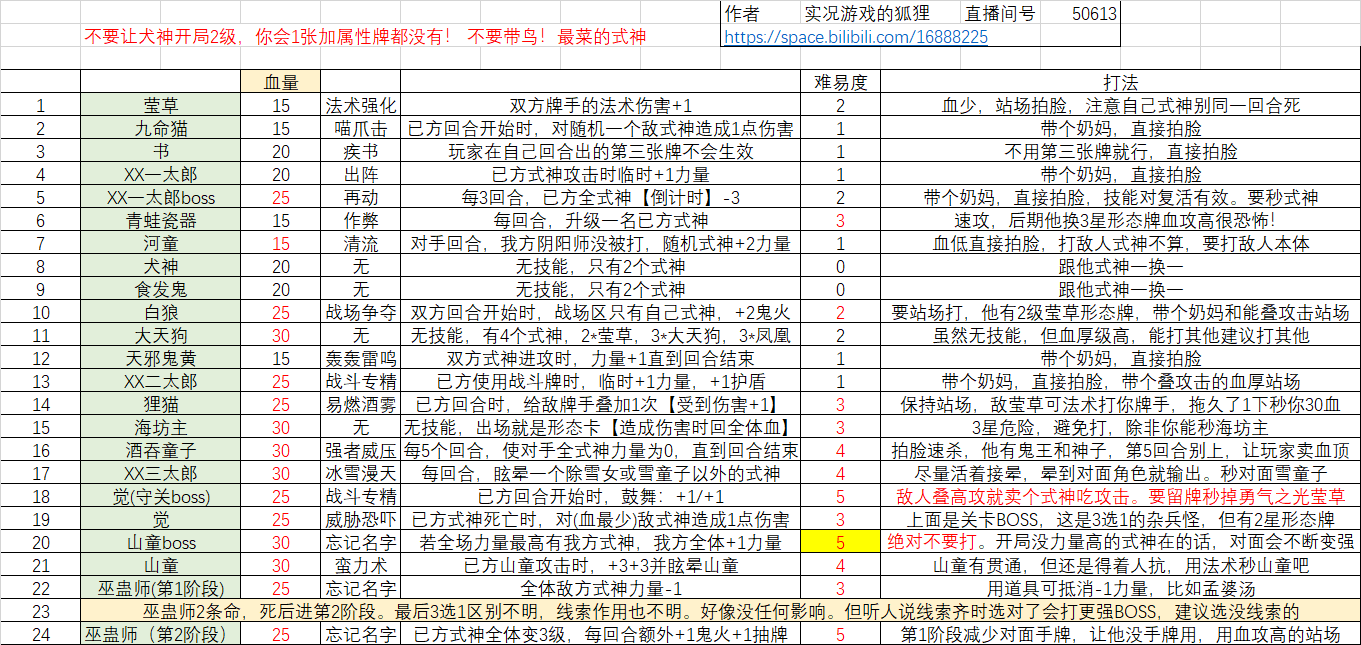Viewport: 1361px width, 645px height.
Task: Select the "酒吞童子" name cell
Action: click(x=161, y=450)
